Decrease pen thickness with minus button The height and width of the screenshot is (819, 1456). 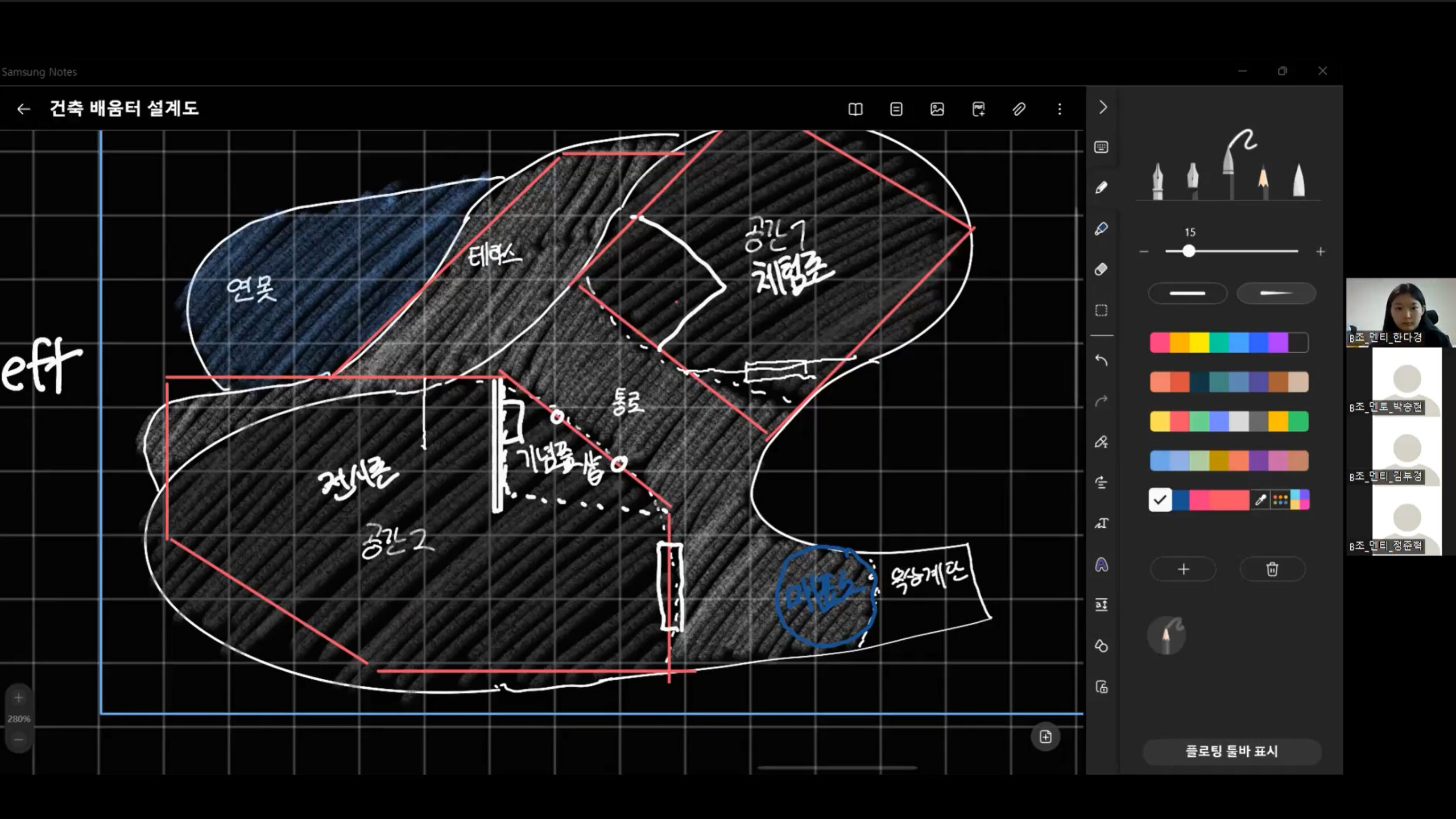click(x=1144, y=251)
